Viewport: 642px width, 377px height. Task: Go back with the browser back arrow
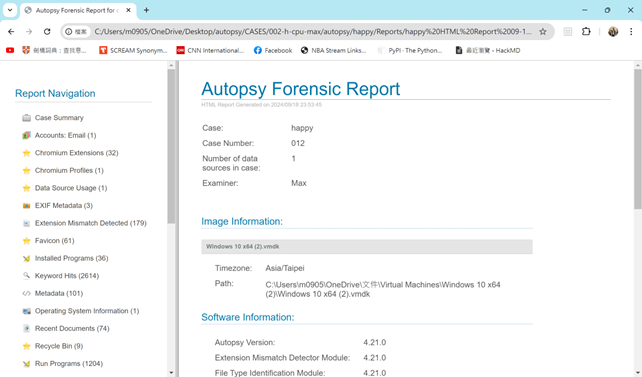point(11,32)
